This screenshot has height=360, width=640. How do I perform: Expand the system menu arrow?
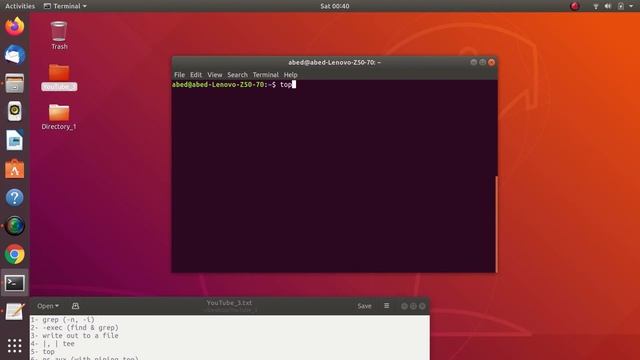(631, 6)
